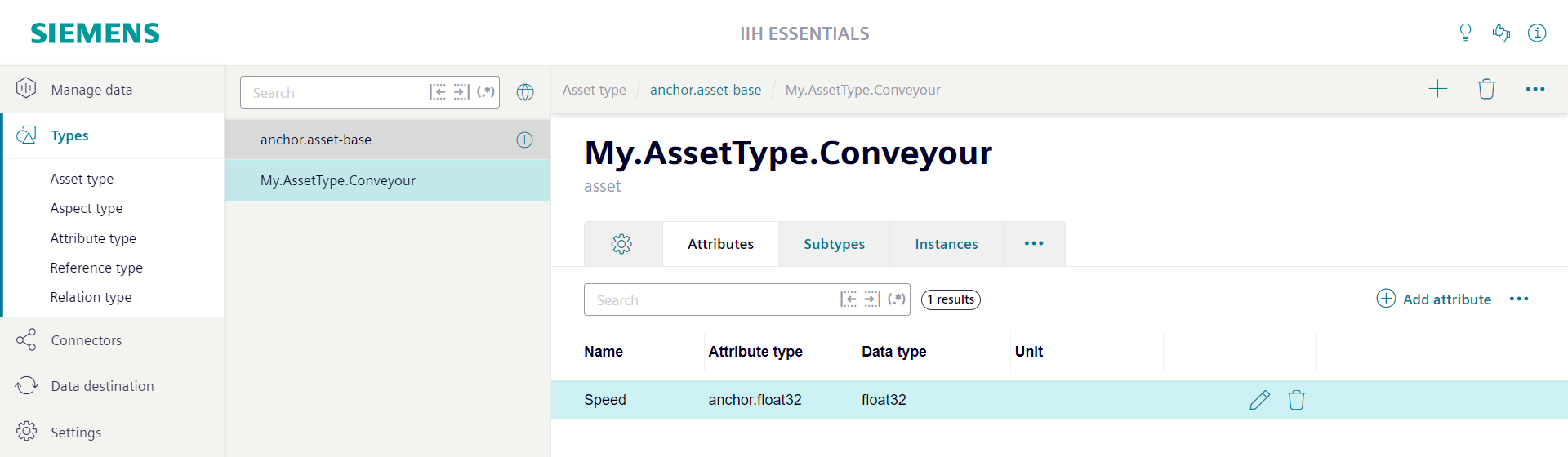
Task: Toggle match-start option in attribute search
Action: 849,299
